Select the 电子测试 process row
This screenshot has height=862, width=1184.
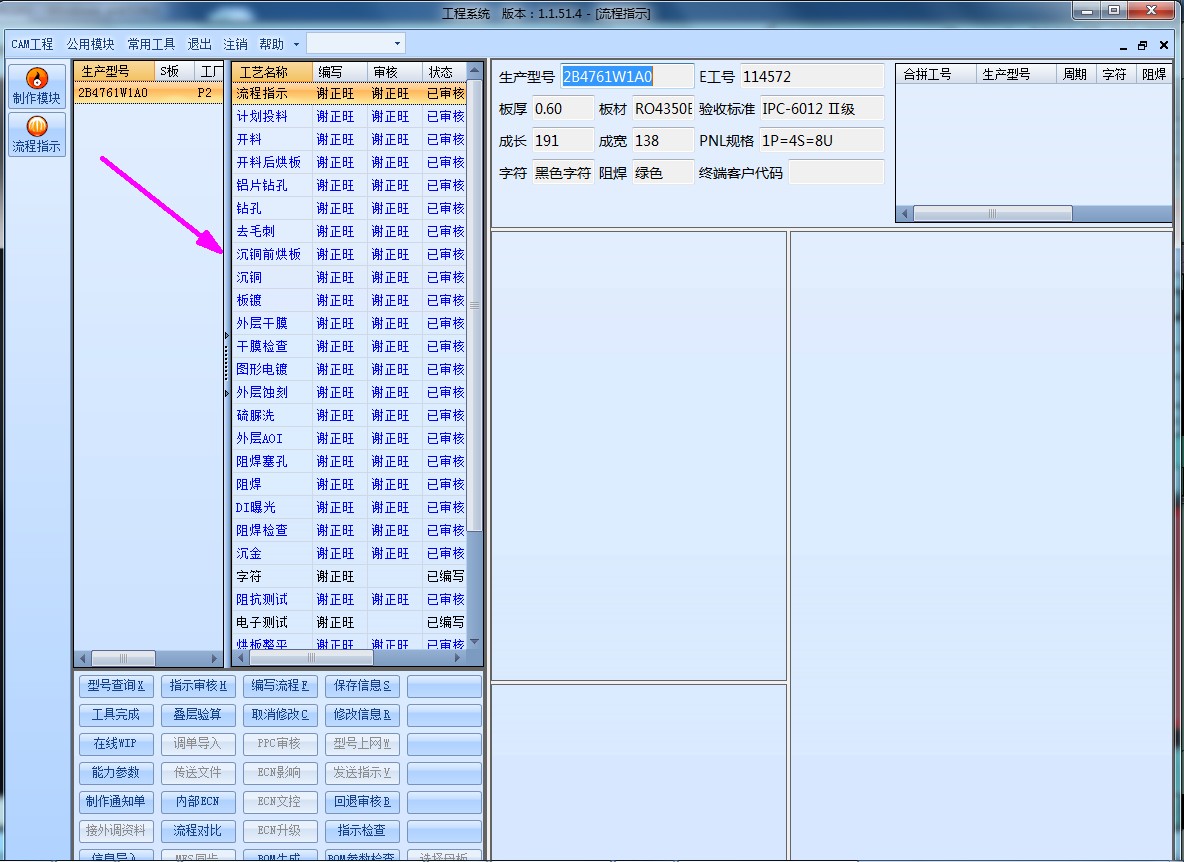350,622
